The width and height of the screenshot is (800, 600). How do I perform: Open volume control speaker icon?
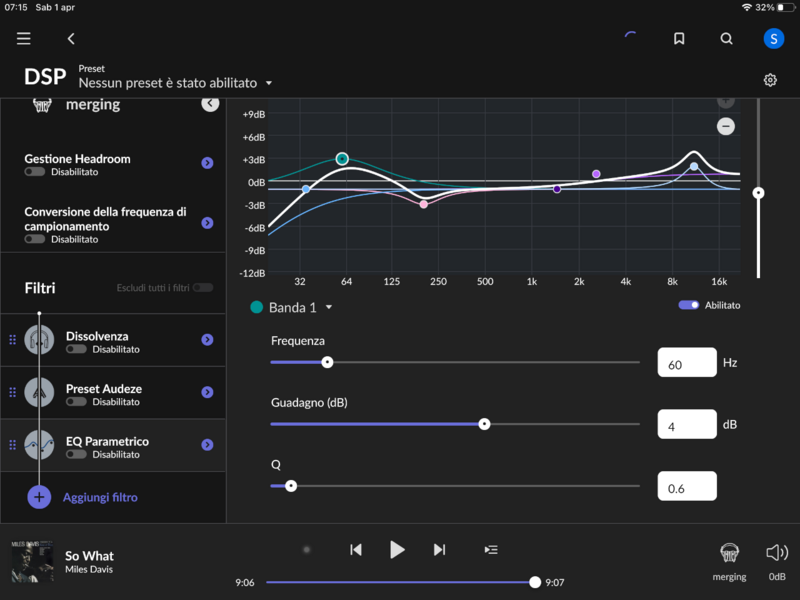tap(776, 553)
